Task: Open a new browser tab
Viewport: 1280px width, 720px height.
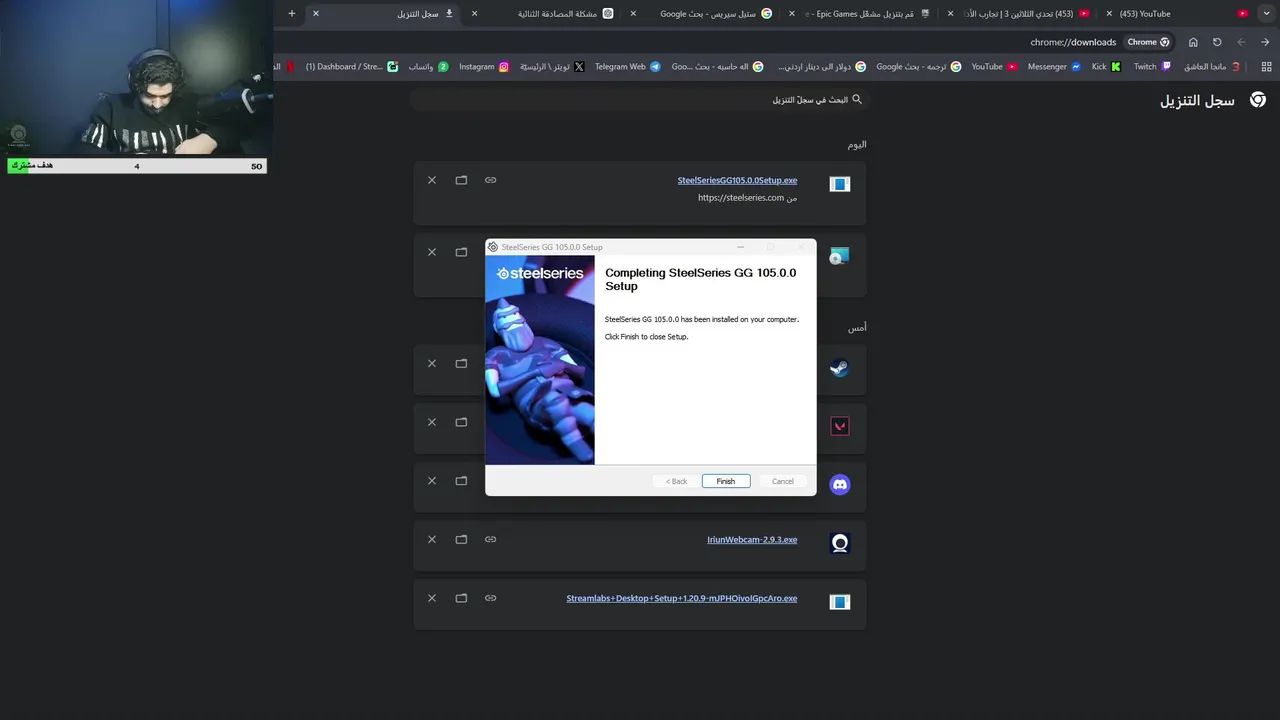Action: click(291, 14)
